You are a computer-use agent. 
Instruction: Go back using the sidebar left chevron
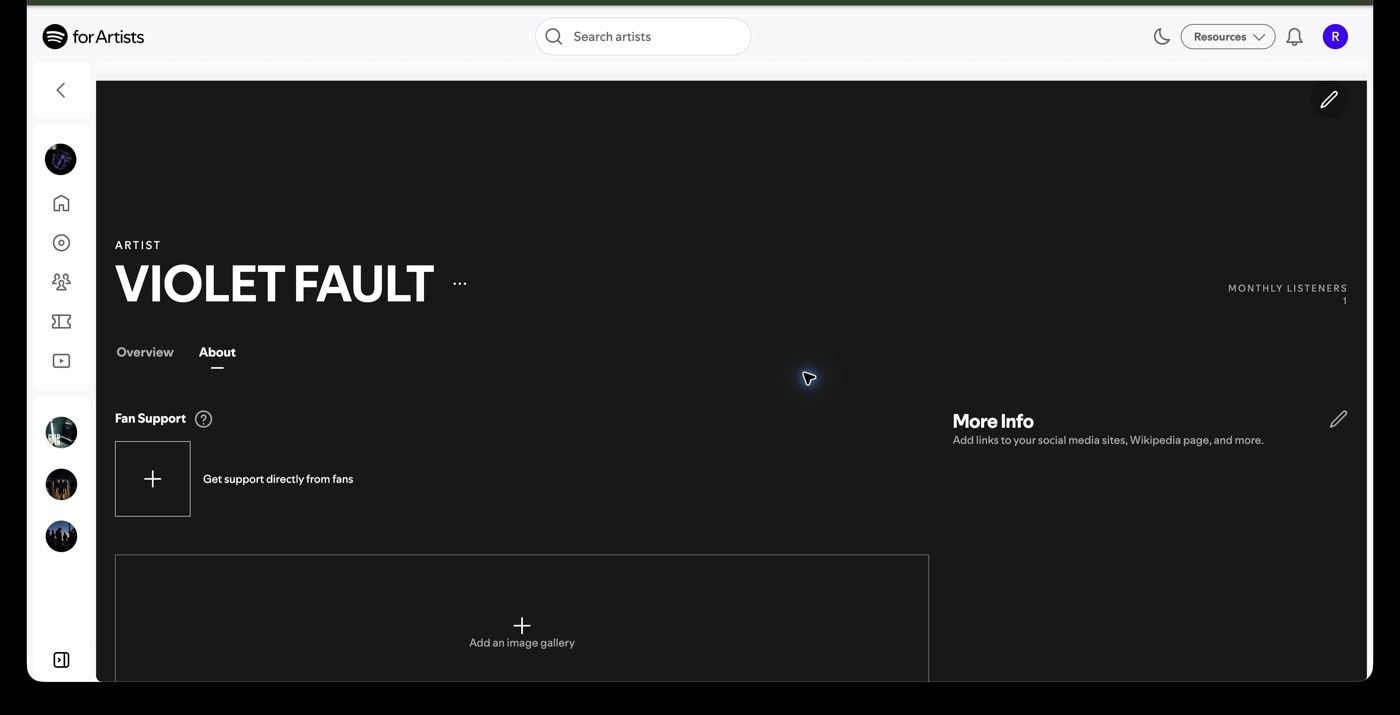61,90
